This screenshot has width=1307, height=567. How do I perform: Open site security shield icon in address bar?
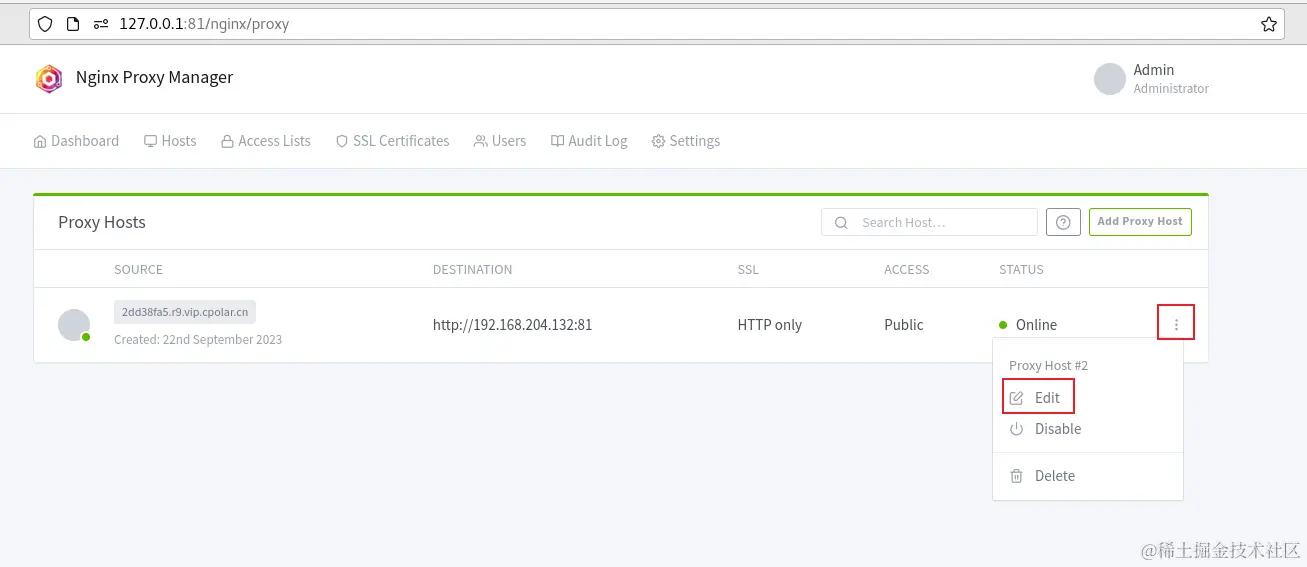pos(45,24)
